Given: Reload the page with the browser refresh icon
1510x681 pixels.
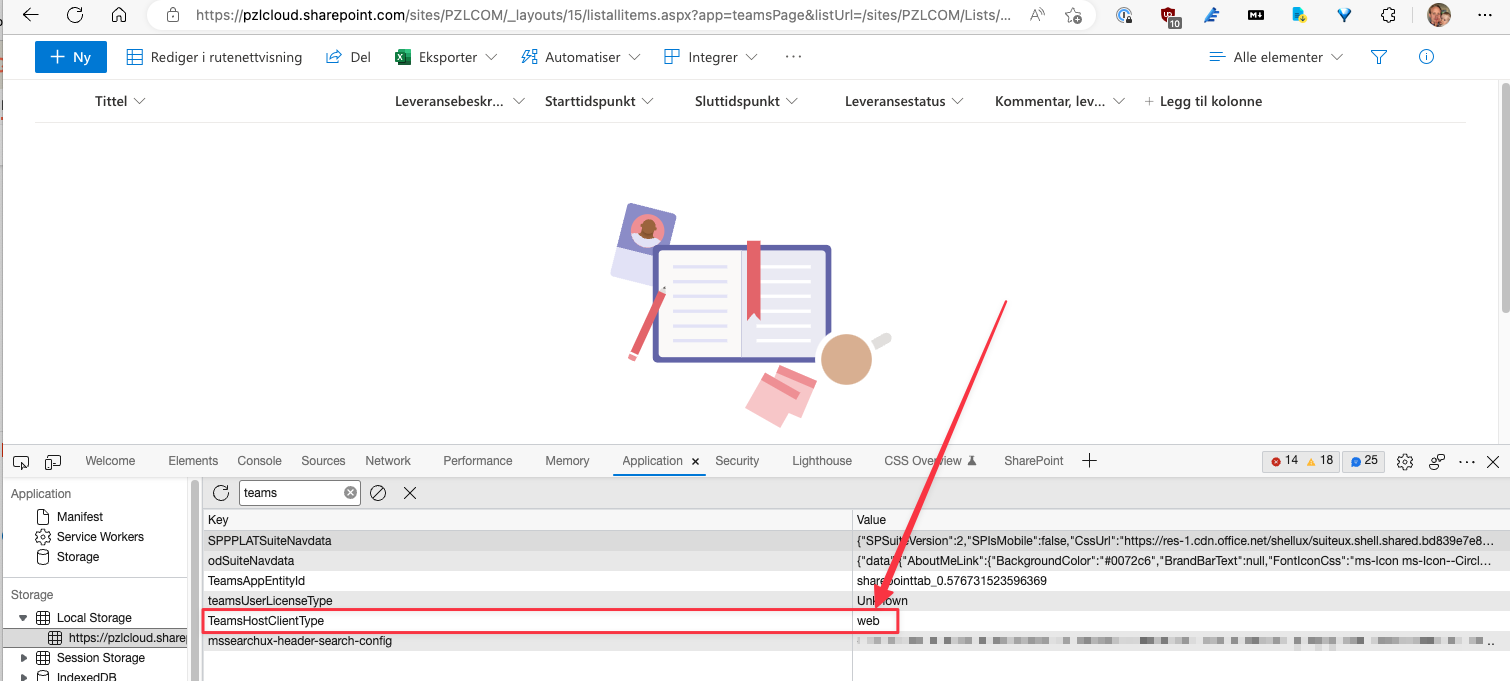Looking at the screenshot, I should point(75,15).
